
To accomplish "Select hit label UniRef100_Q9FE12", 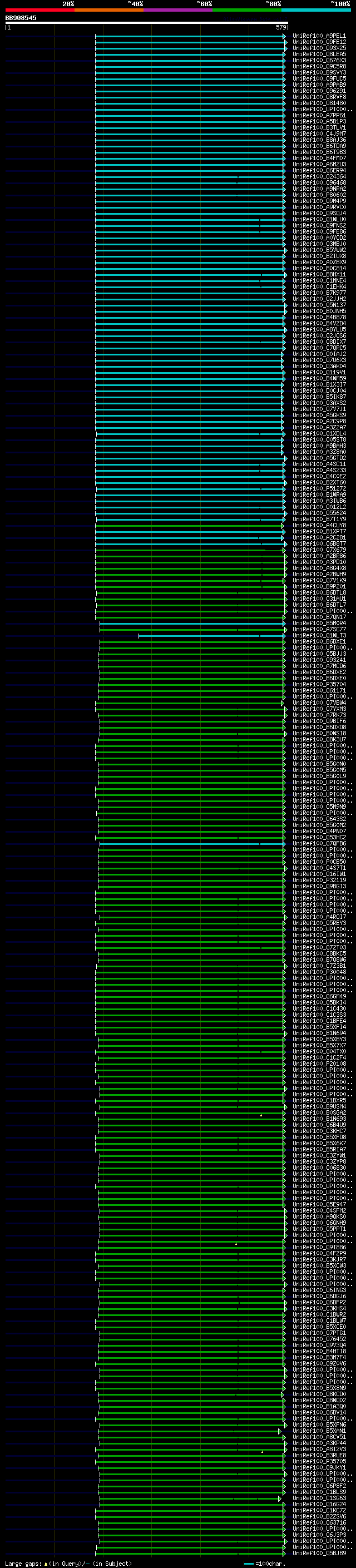I will 319,42.
